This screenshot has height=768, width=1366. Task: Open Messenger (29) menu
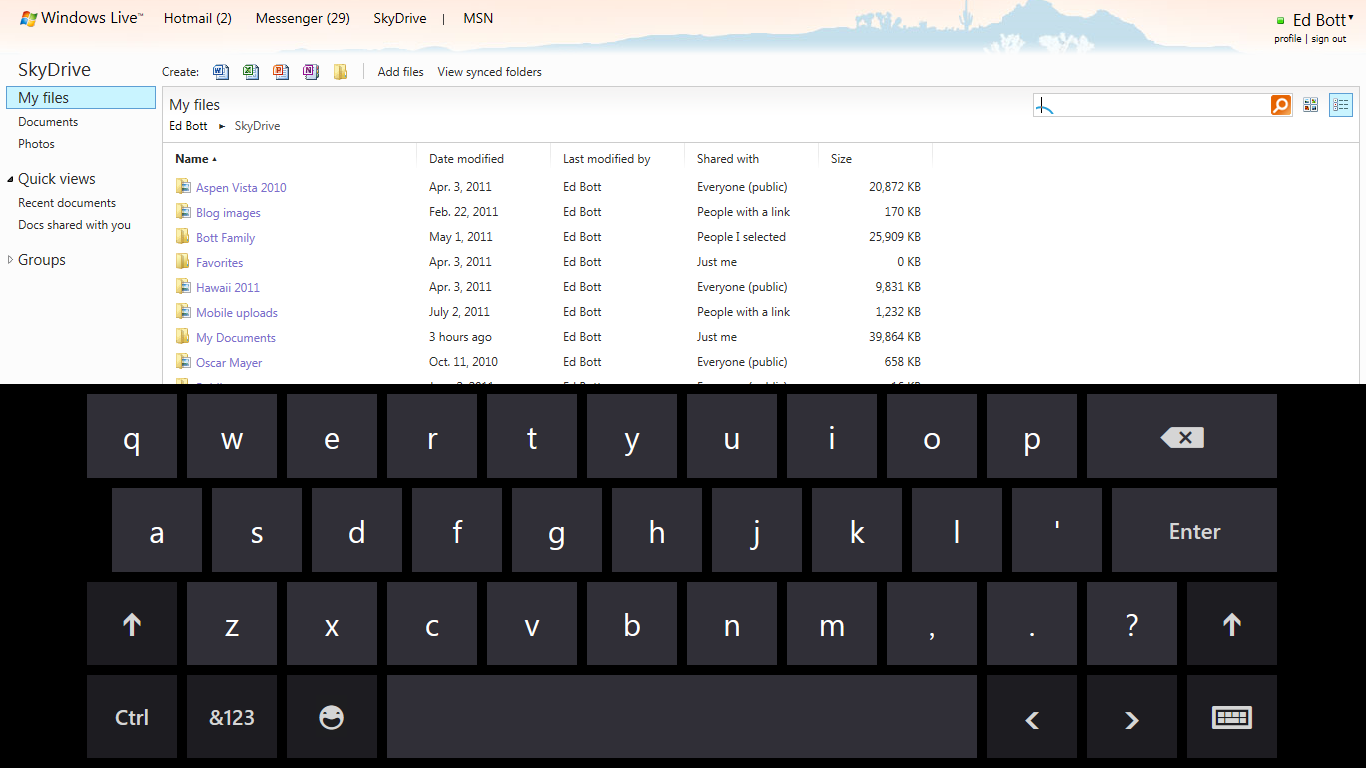[303, 18]
